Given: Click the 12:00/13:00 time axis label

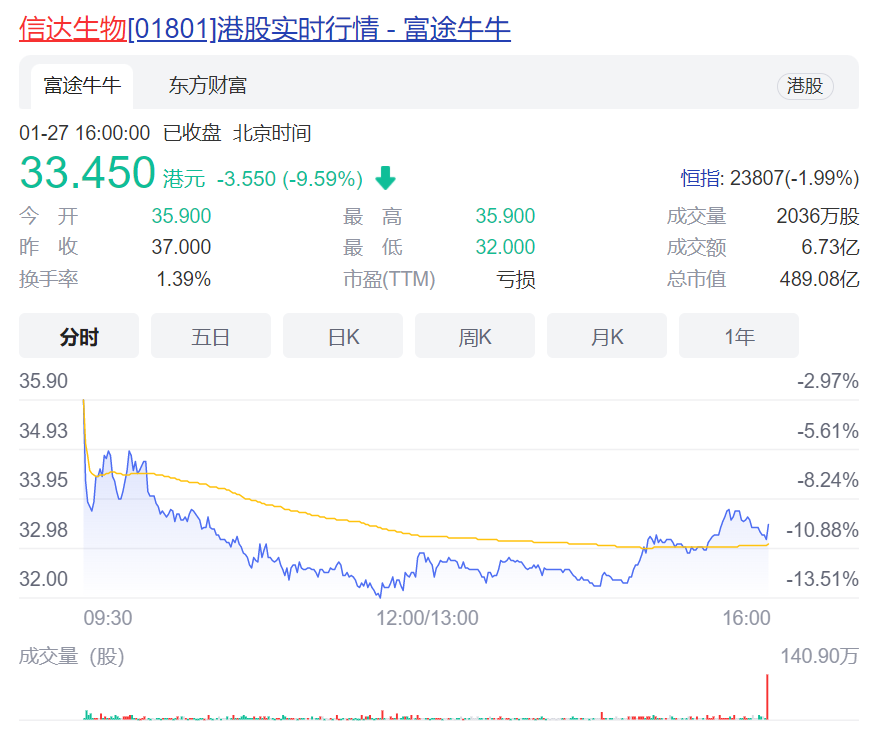Looking at the screenshot, I should coord(428,618).
